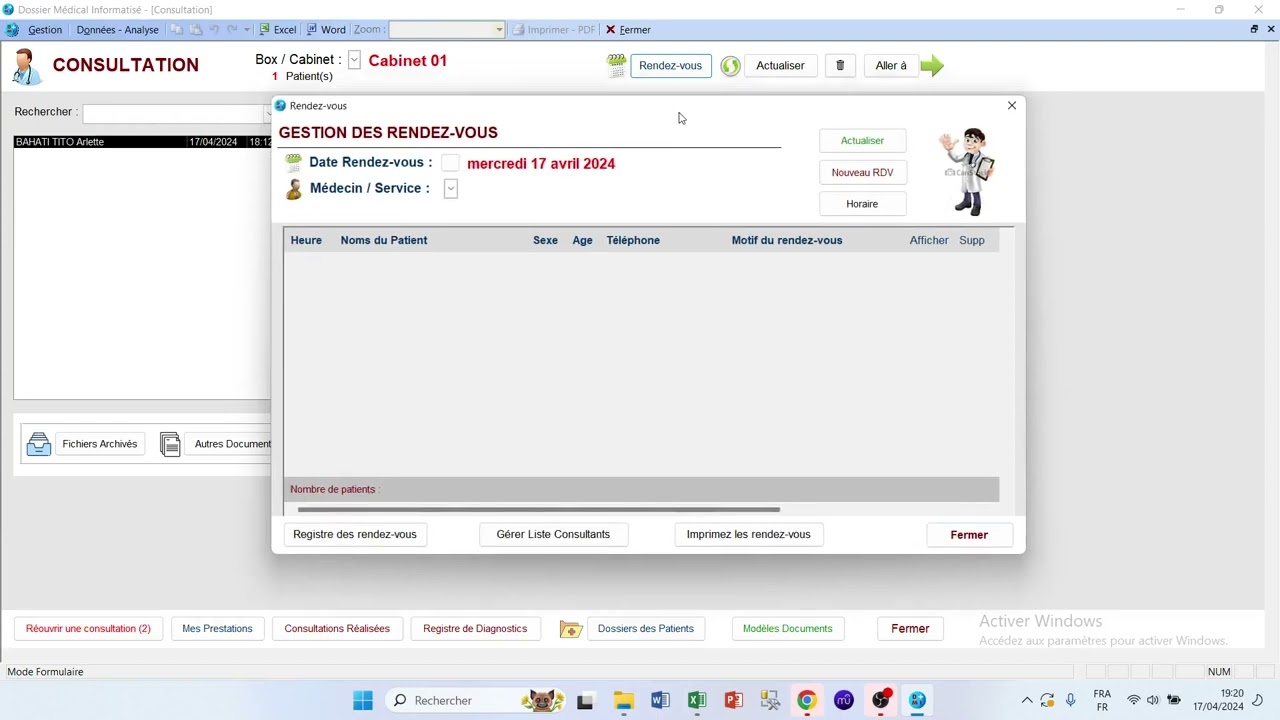Click the redo arrow in the toolbar
The height and width of the screenshot is (720, 1280).
coord(232,30)
